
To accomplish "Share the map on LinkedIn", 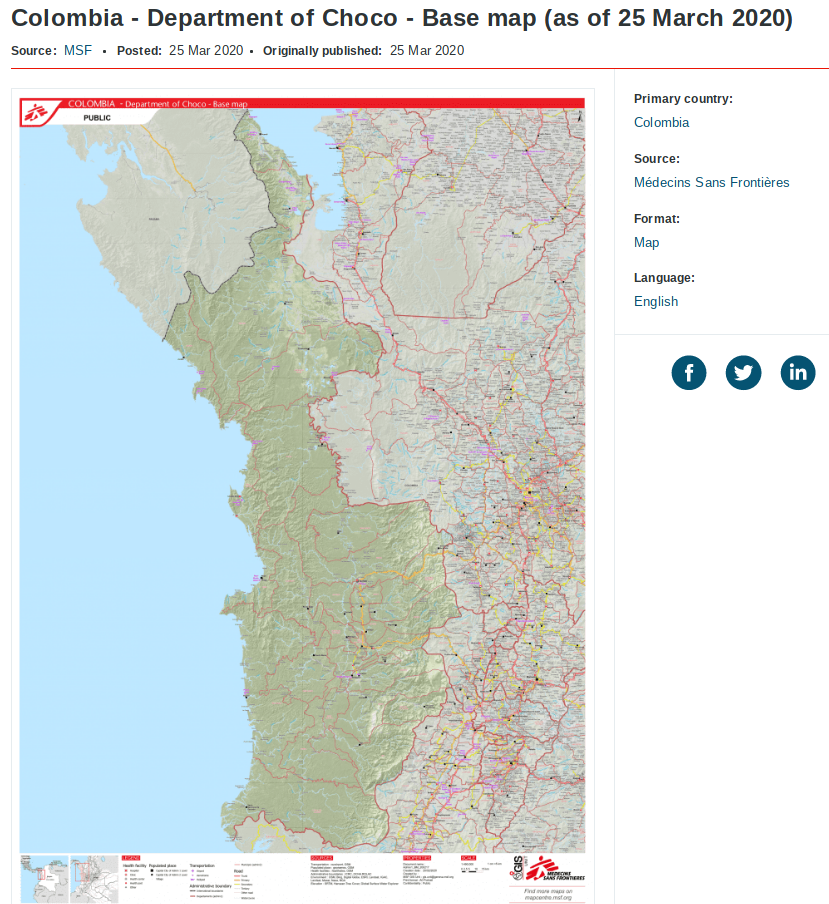I will (798, 372).
